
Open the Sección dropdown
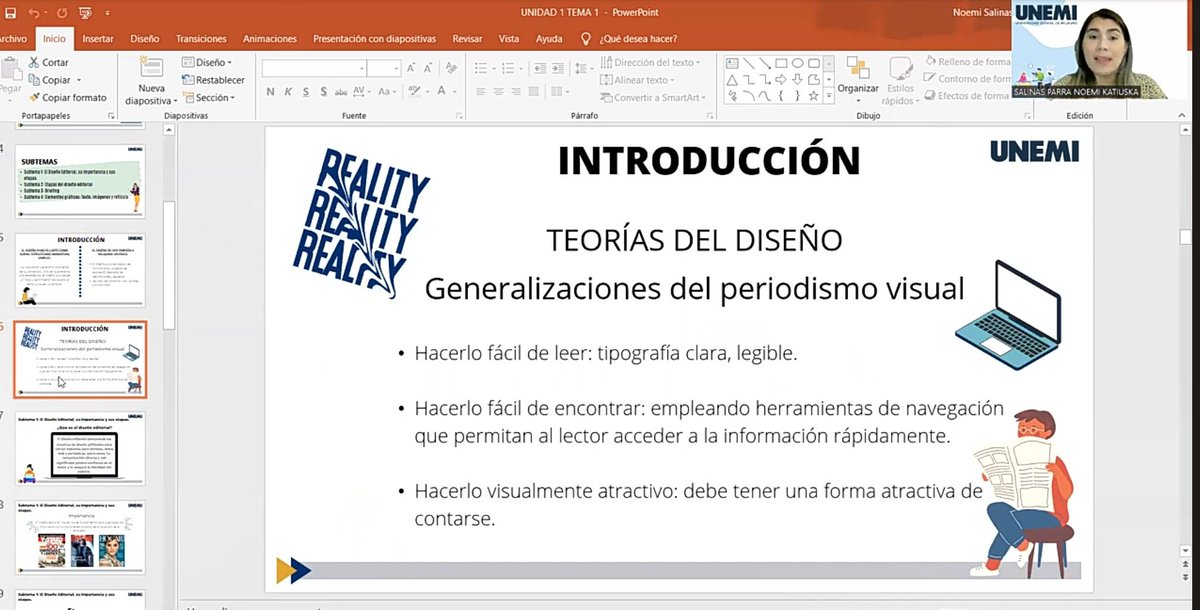pos(209,98)
